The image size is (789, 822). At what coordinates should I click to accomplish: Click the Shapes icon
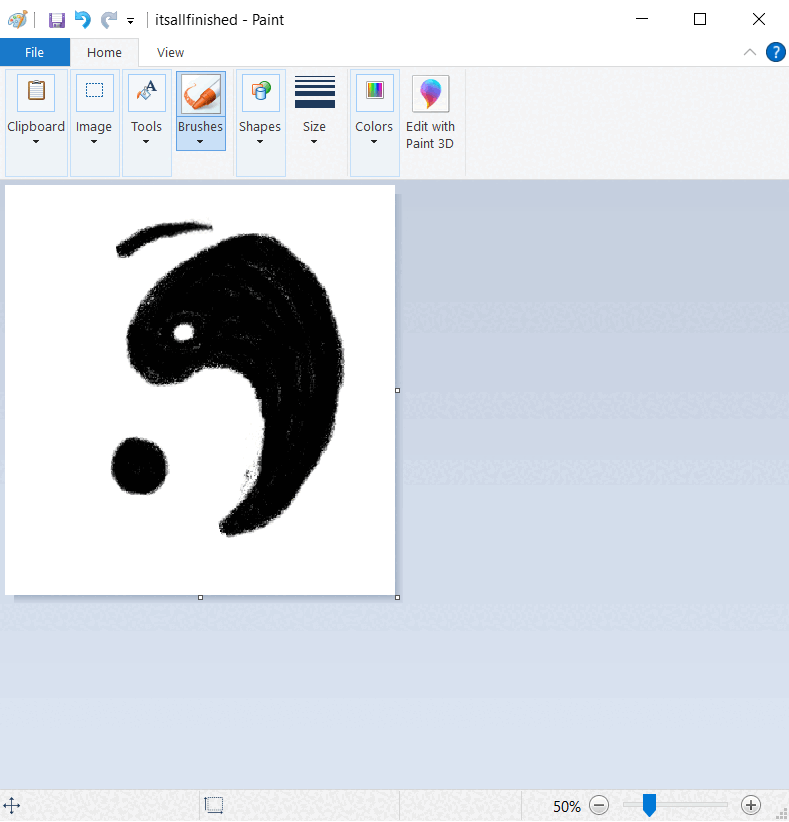(x=261, y=92)
